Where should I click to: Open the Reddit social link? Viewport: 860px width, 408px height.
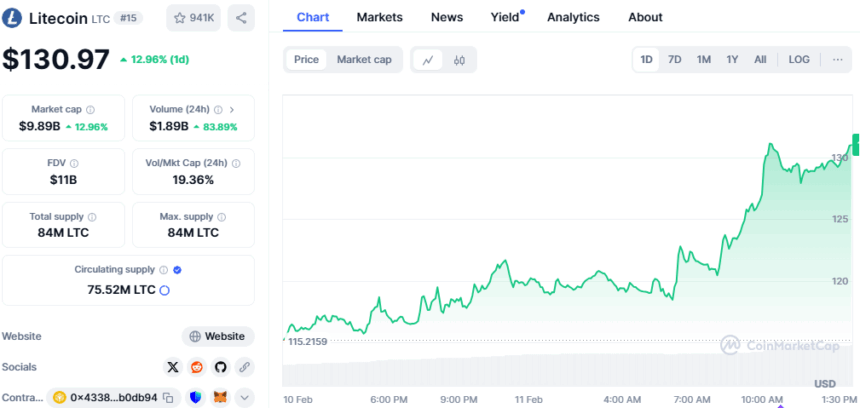point(196,367)
